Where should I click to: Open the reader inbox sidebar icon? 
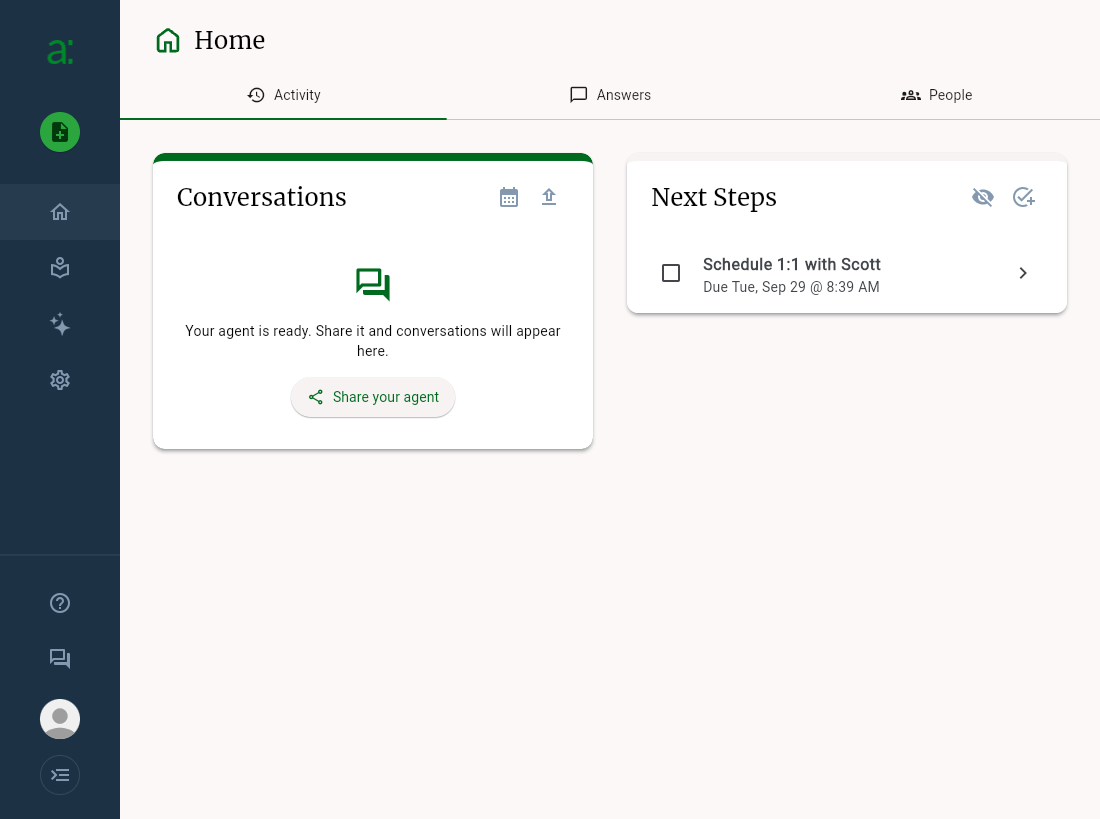point(60,268)
